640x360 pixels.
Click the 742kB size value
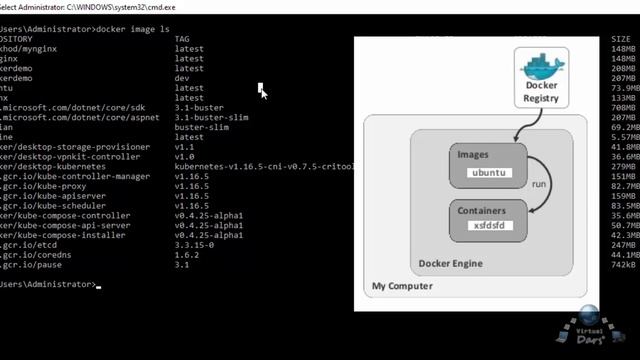[x=623, y=264]
